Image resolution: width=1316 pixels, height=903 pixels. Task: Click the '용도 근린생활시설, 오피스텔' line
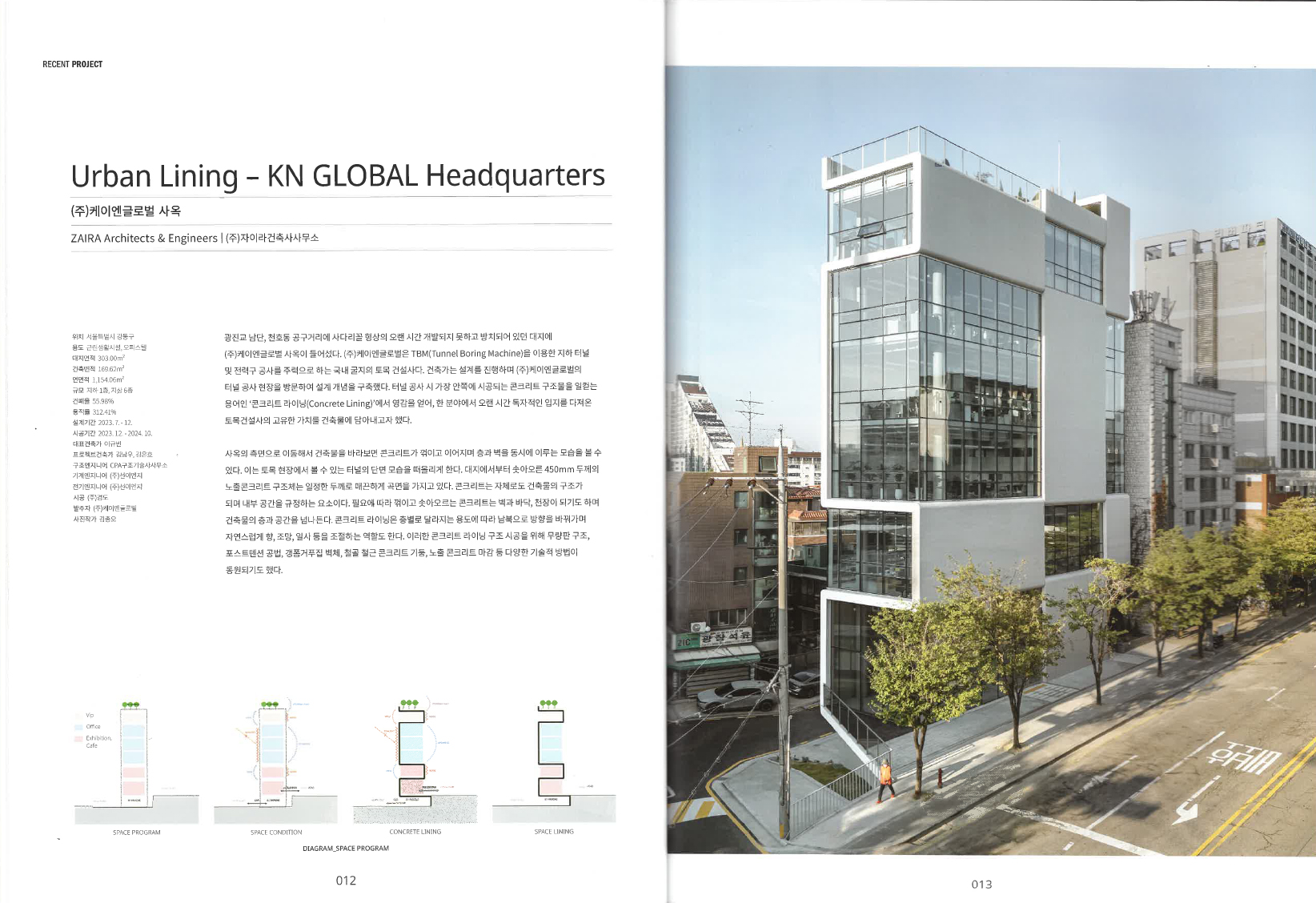pos(110,347)
